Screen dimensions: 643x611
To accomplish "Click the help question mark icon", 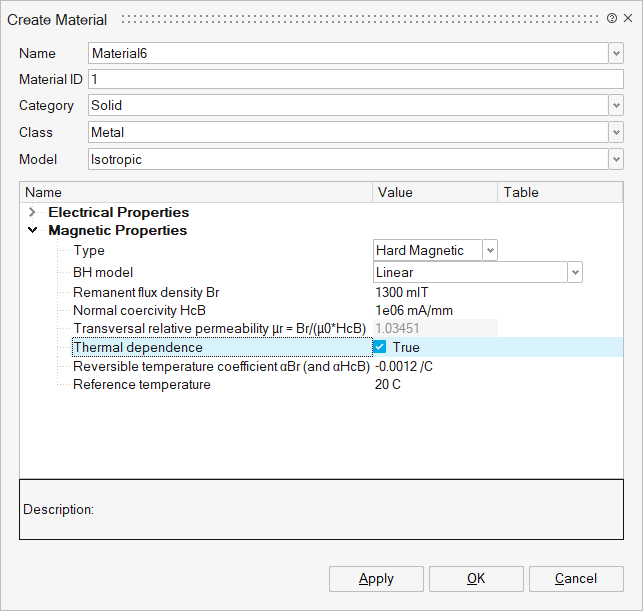I will coord(611,19).
